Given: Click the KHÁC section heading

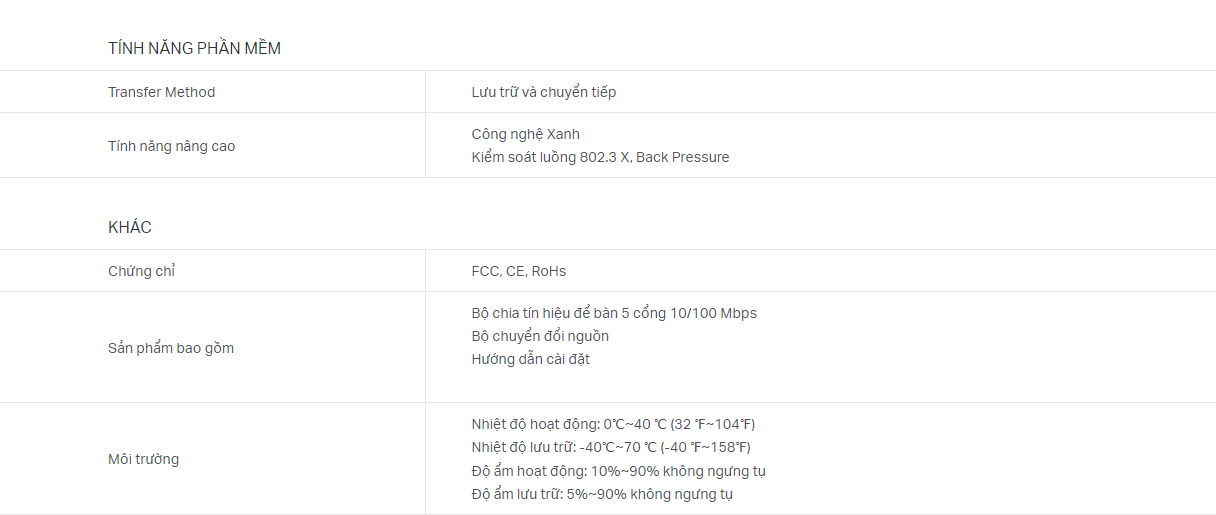Looking at the screenshot, I should tap(130, 227).
